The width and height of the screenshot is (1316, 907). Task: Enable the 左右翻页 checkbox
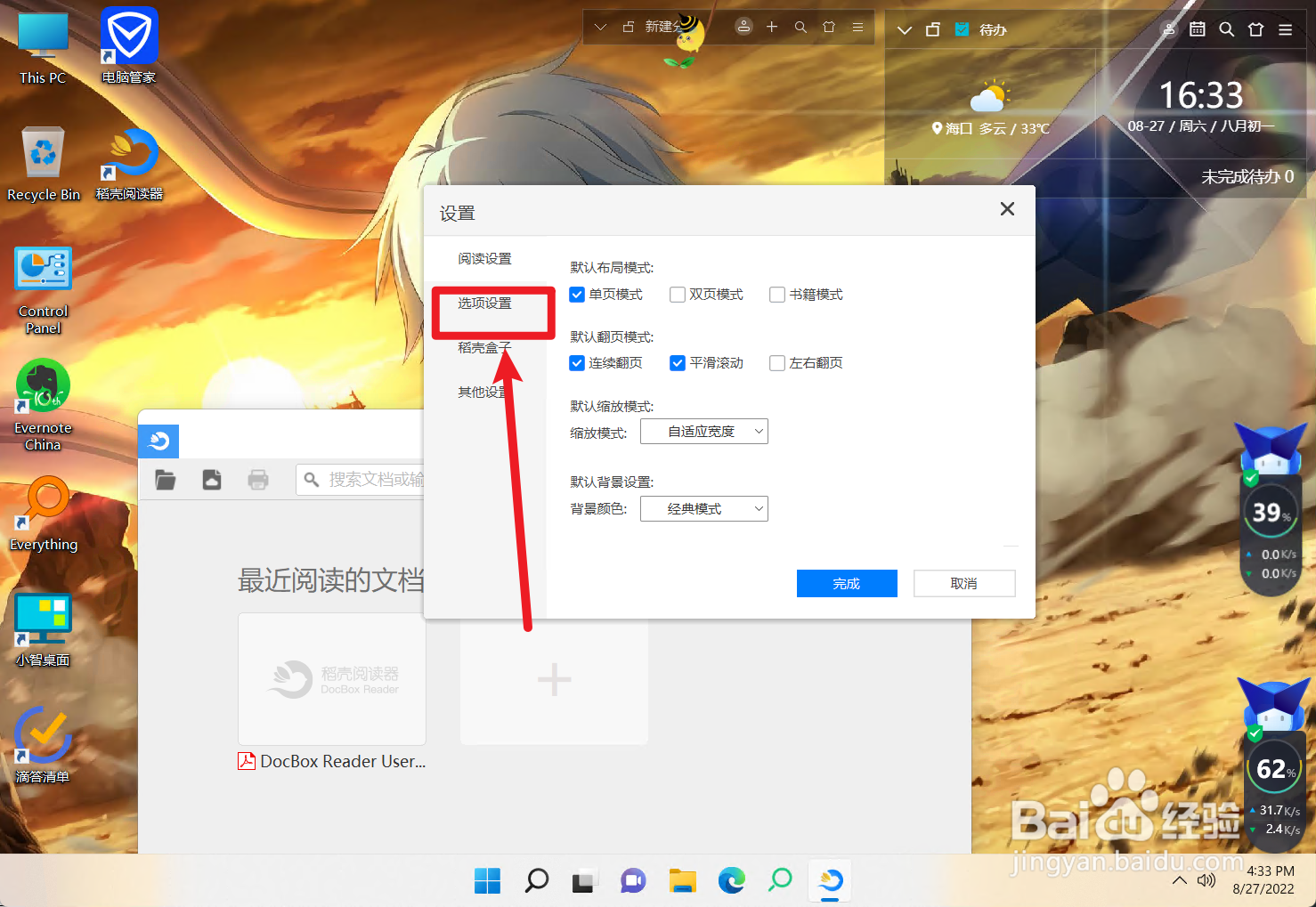[x=777, y=363]
